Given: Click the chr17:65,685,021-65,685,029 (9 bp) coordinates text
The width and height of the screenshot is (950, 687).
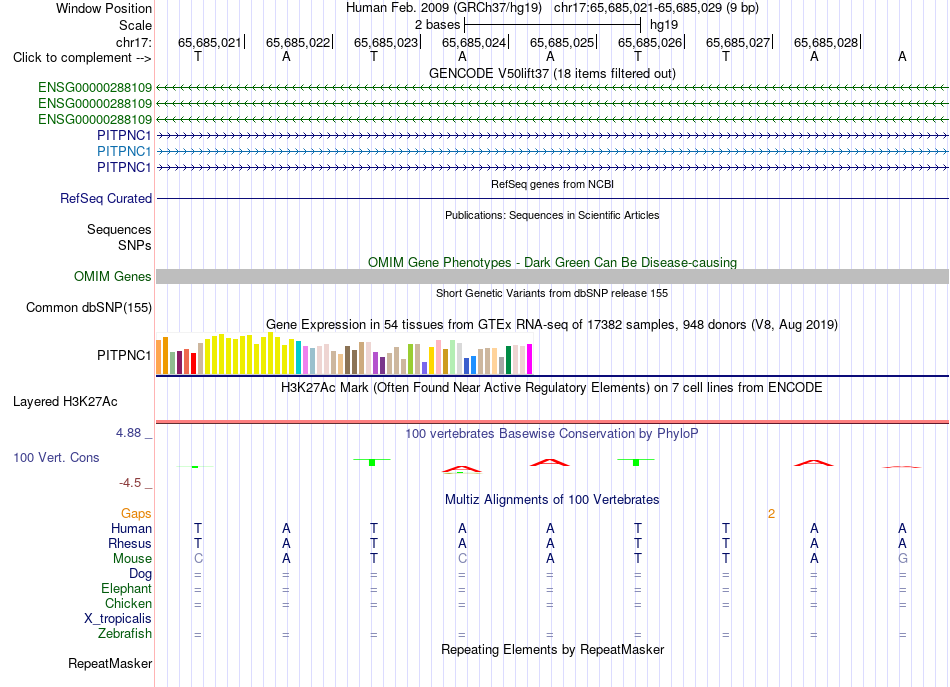Looking at the screenshot, I should [x=656, y=8].
